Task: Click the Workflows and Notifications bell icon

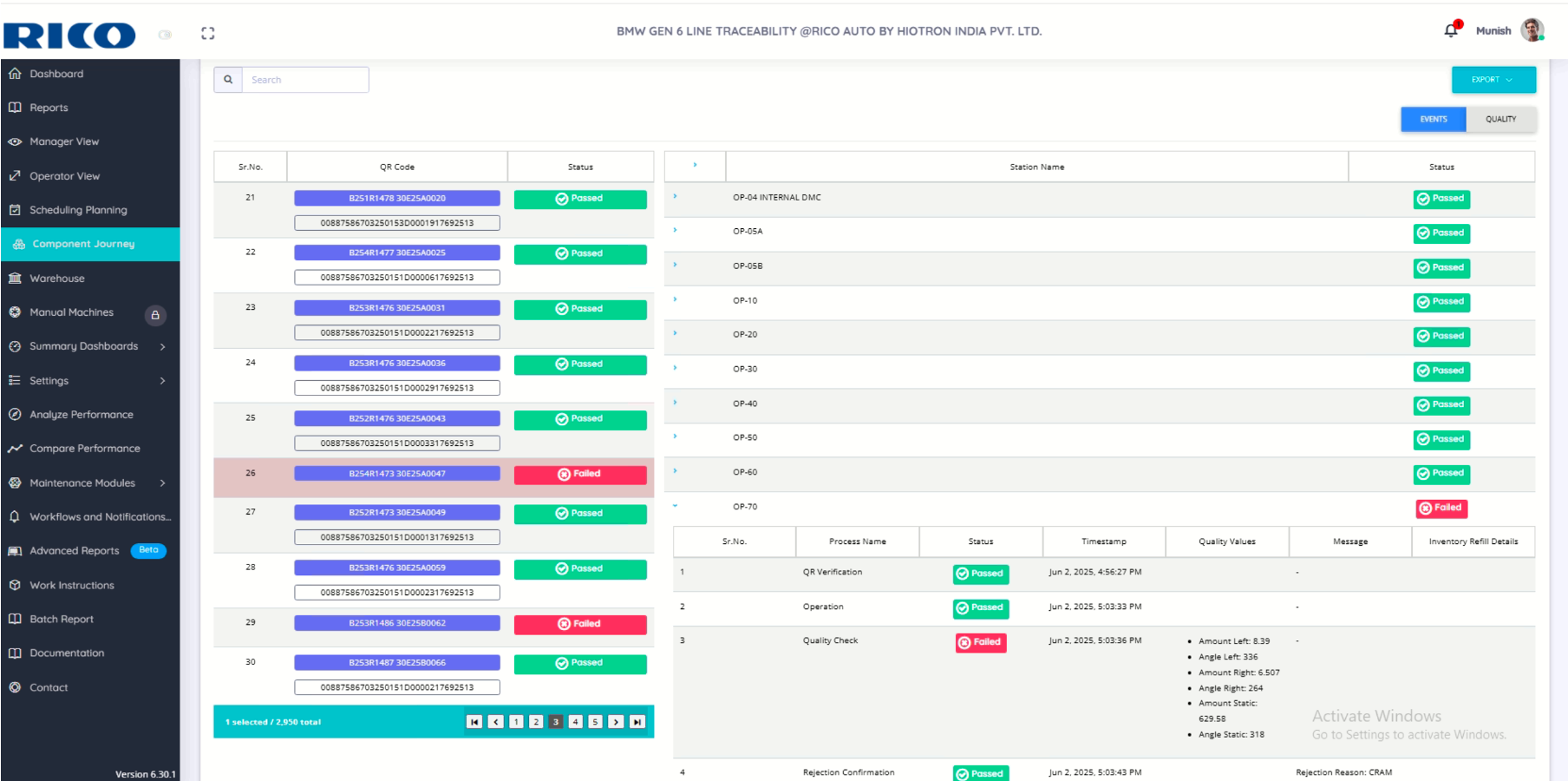Action: click(x=15, y=517)
